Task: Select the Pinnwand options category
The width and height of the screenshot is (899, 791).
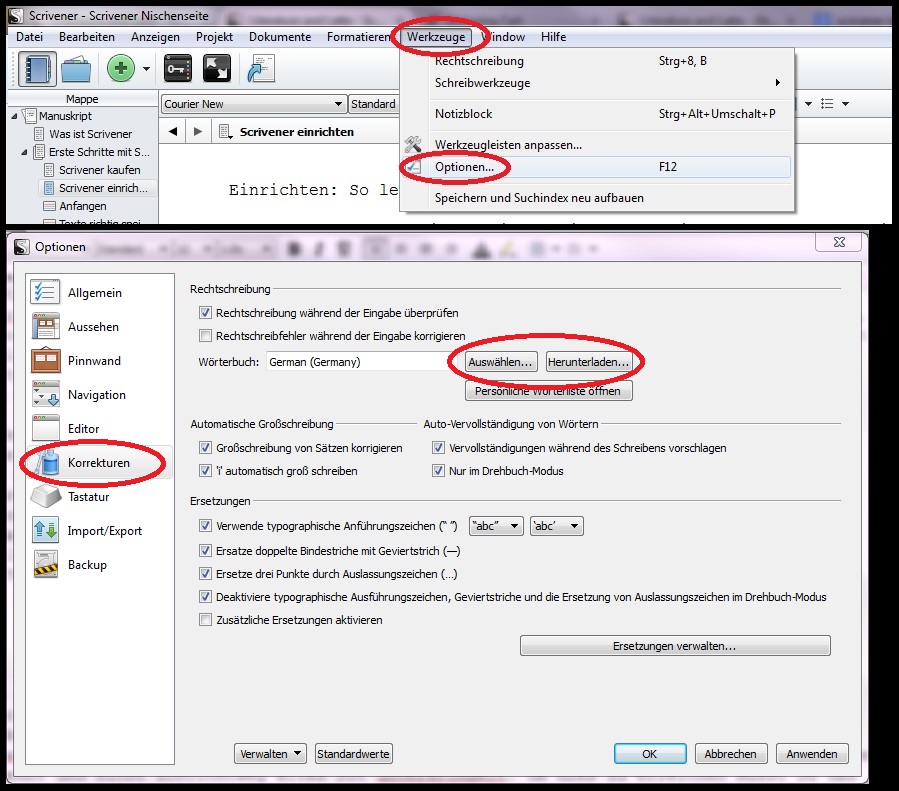Action: click(x=90, y=361)
